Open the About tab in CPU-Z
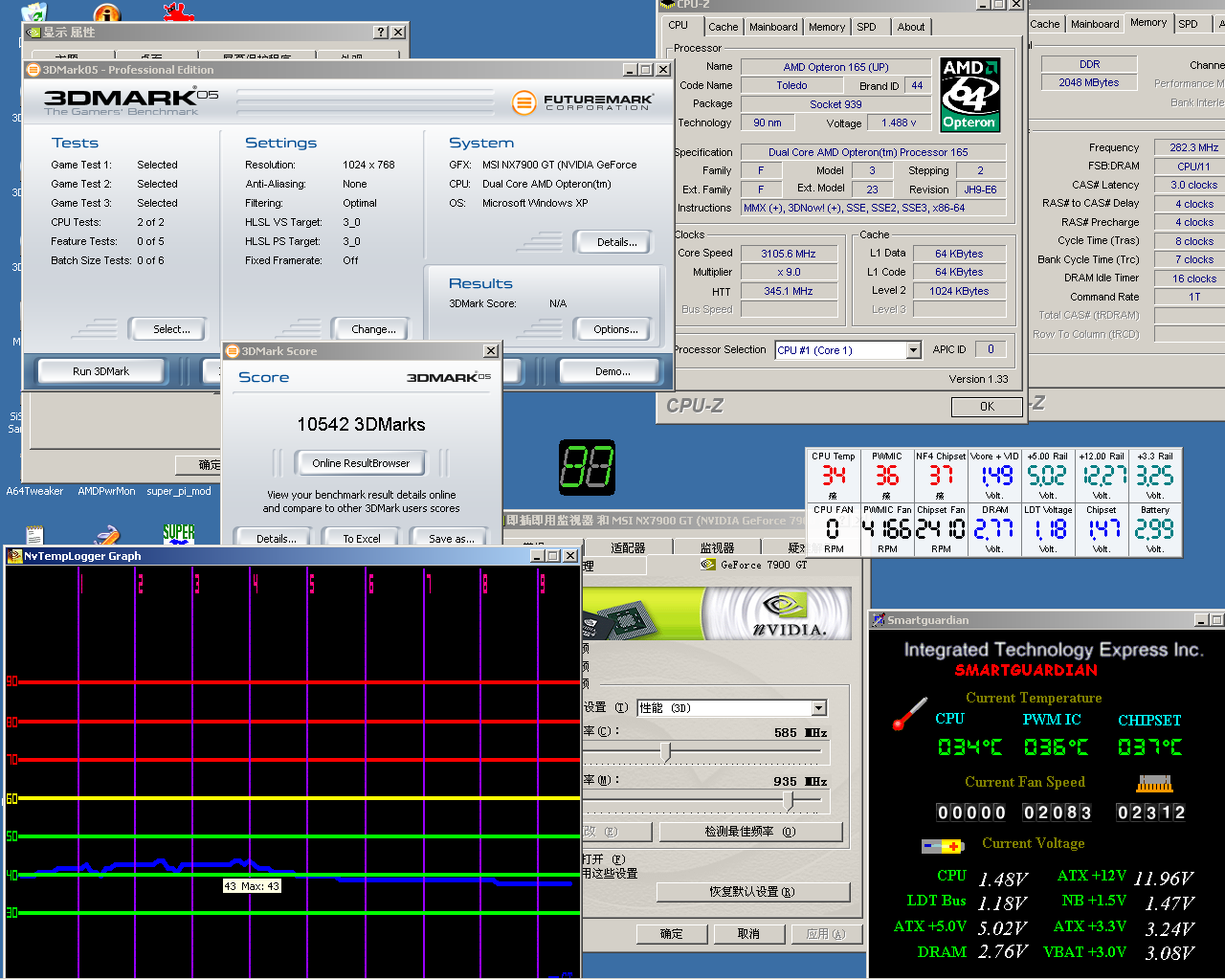The width and height of the screenshot is (1225, 980). 911,27
